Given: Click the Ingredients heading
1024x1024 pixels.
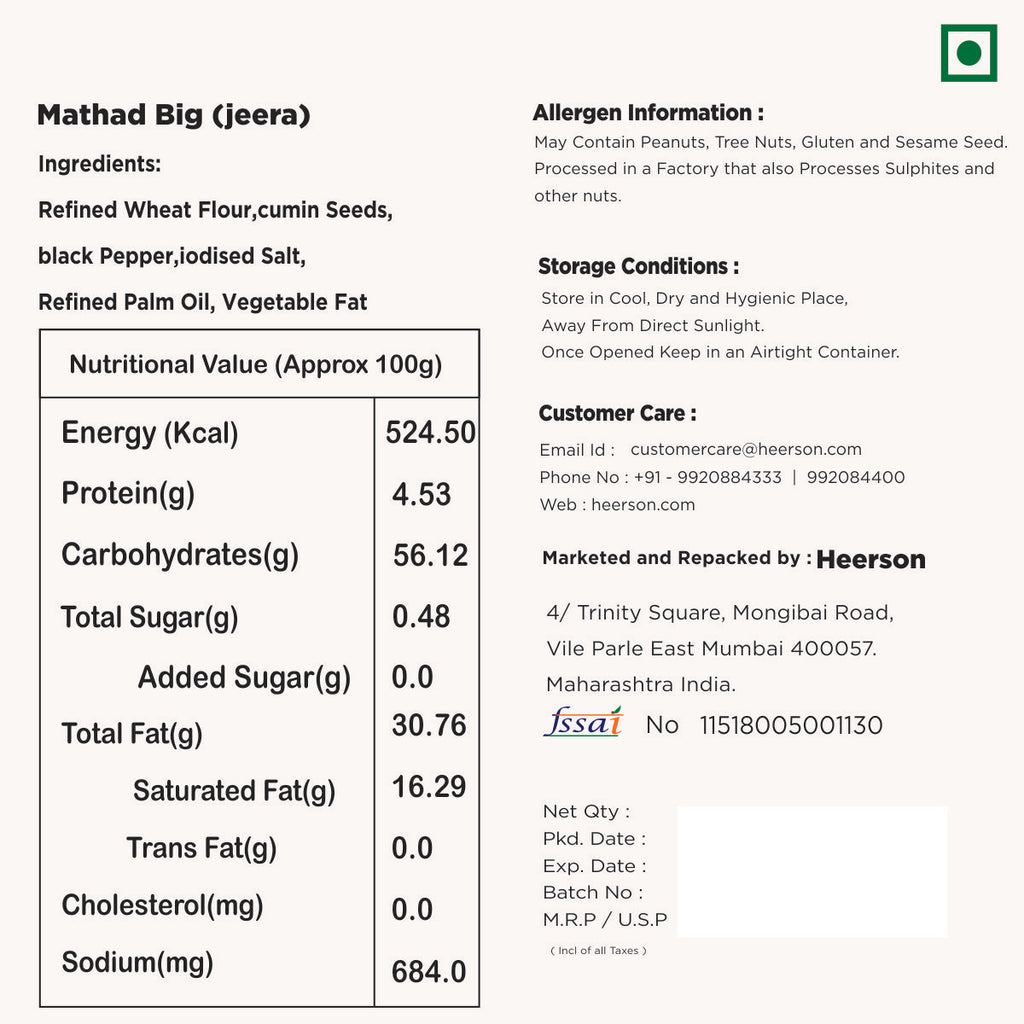Looking at the screenshot, I should tap(99, 164).
